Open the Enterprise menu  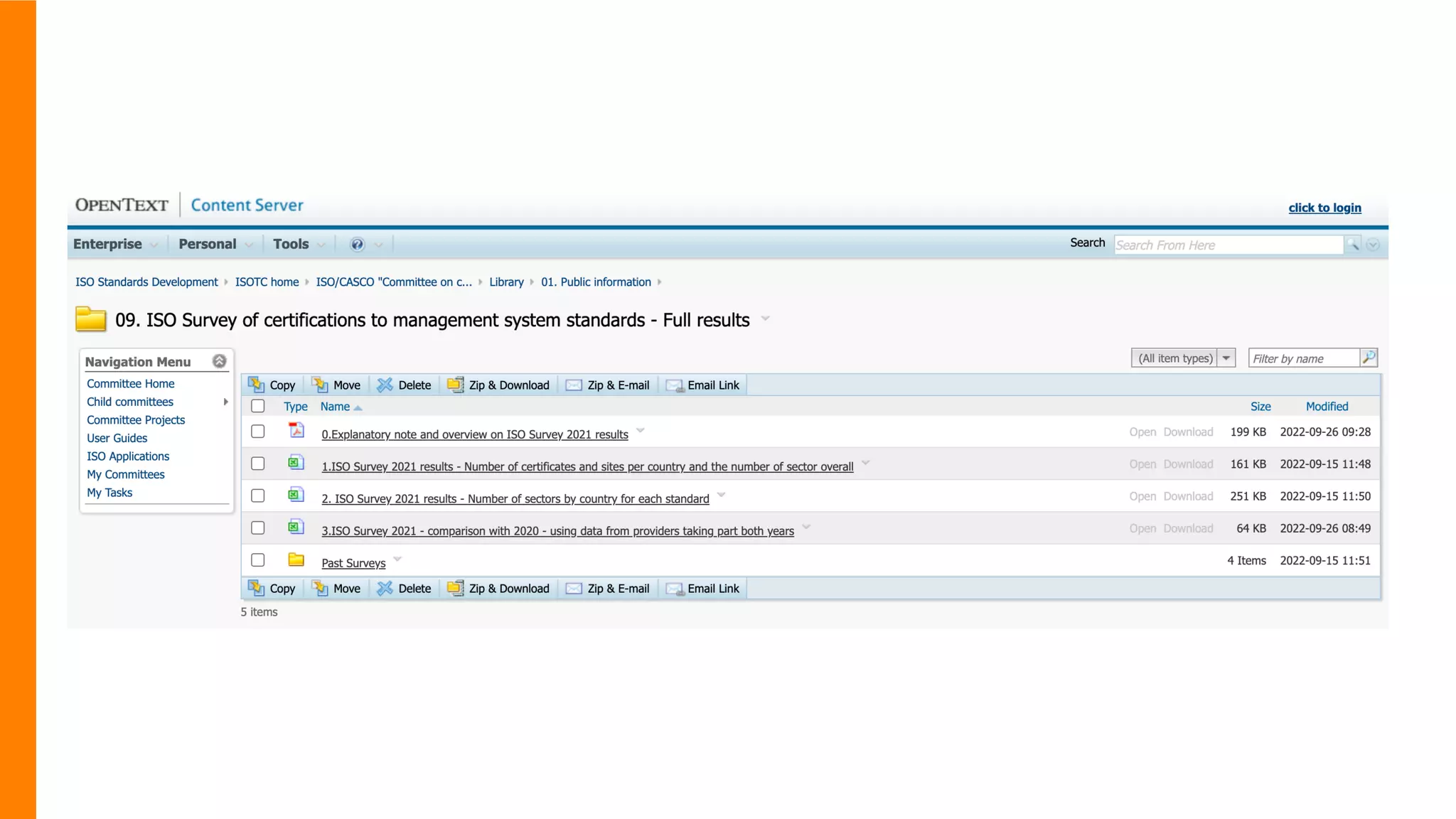click(x=108, y=244)
